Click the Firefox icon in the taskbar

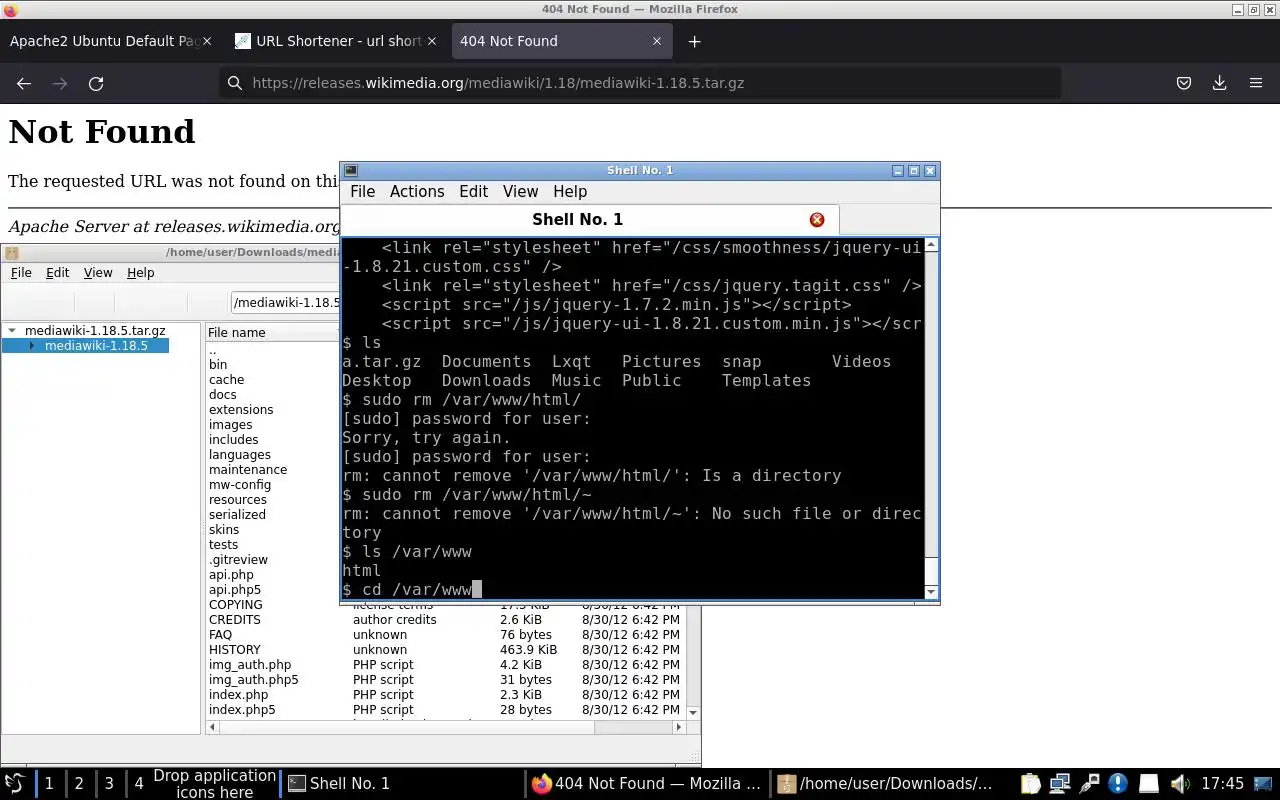[541, 784]
